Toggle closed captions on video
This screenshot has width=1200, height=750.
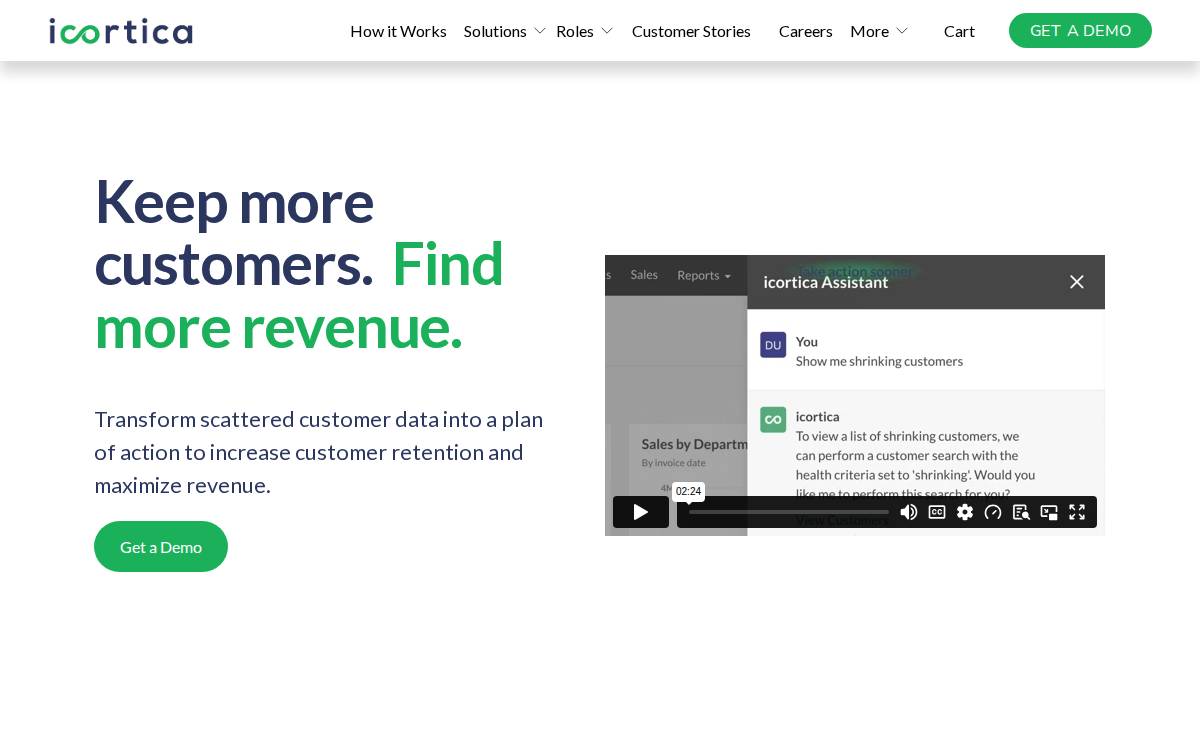(x=937, y=512)
